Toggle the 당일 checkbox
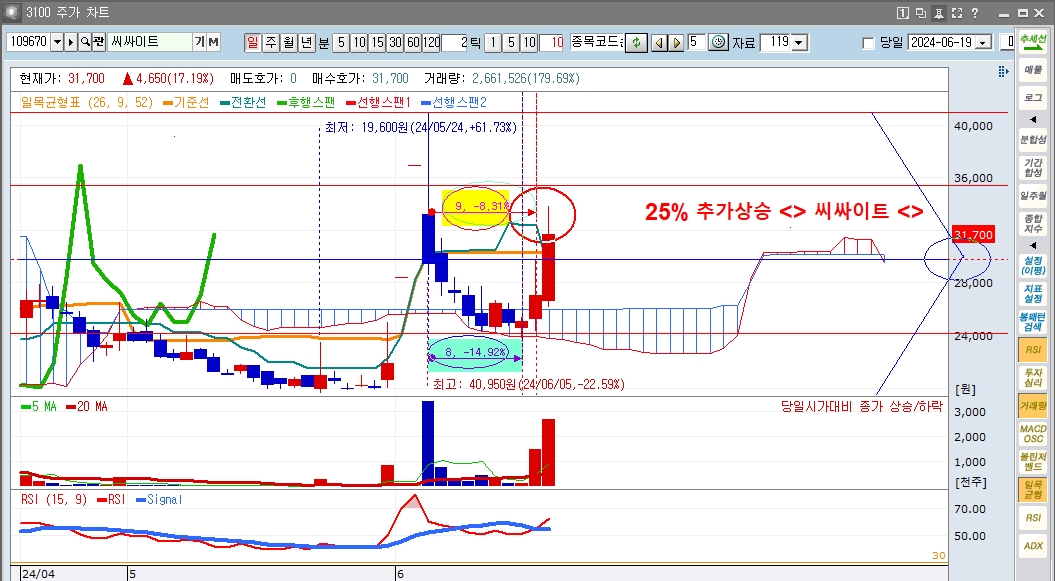This screenshot has width=1055, height=581. [869, 43]
